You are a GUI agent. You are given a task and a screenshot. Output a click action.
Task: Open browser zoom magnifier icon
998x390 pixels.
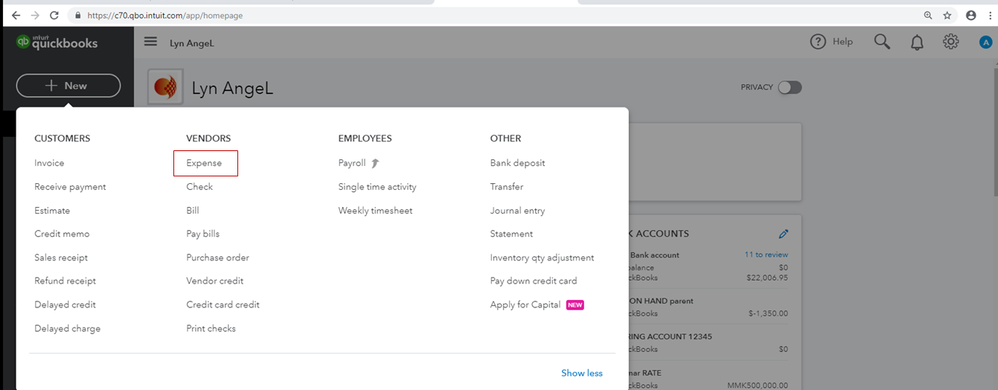point(929,15)
